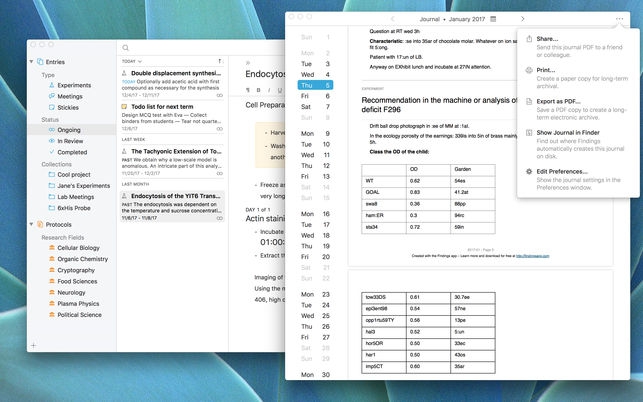Open the calendar picker icon beside January 2017

pos(493,19)
